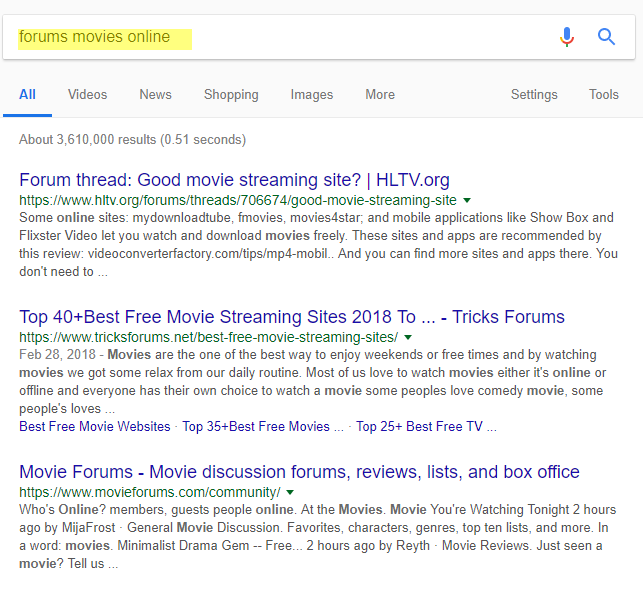Open the Movie Forums discussion forums result
This screenshot has width=643, height=593.
tap(299, 472)
